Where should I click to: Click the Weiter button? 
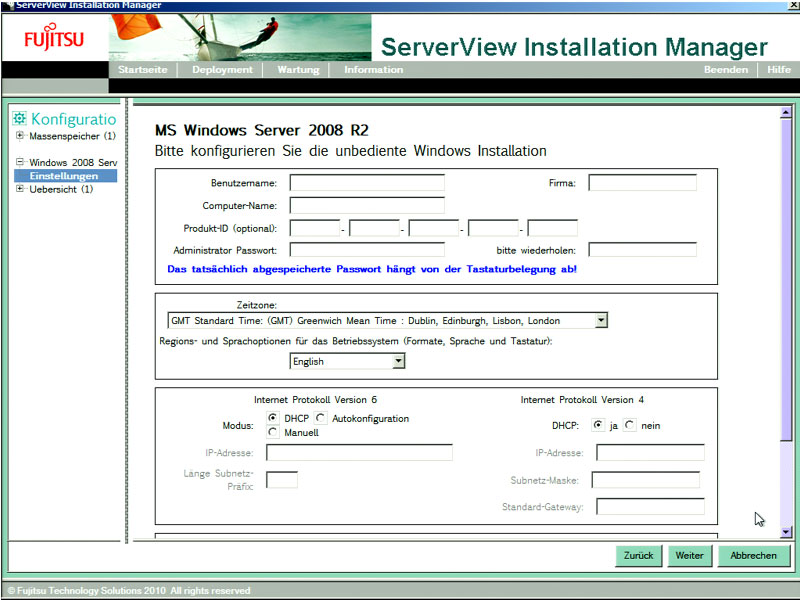click(x=689, y=556)
